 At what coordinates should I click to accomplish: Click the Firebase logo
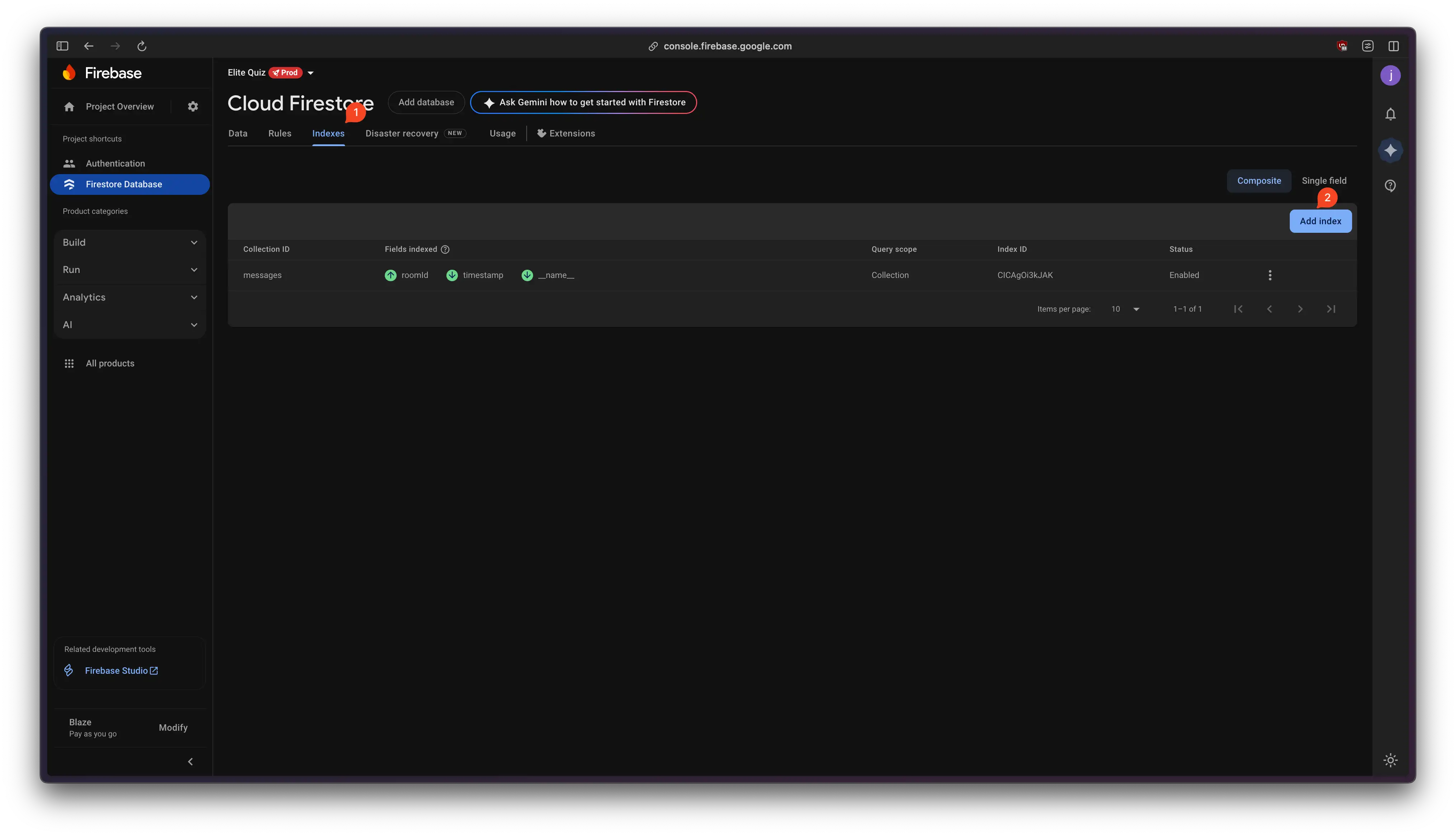(102, 73)
